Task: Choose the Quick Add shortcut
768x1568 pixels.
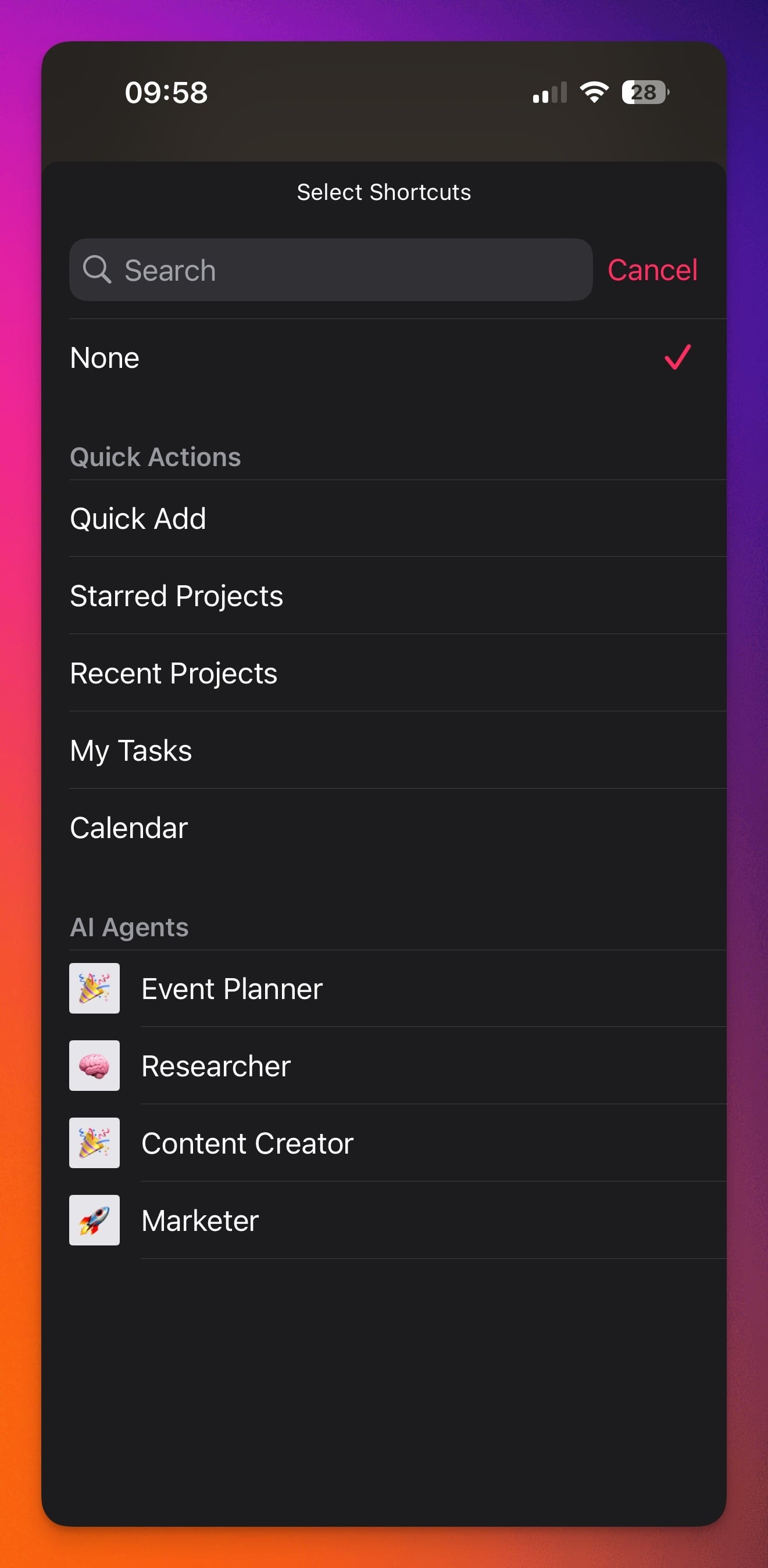Action: (138, 518)
